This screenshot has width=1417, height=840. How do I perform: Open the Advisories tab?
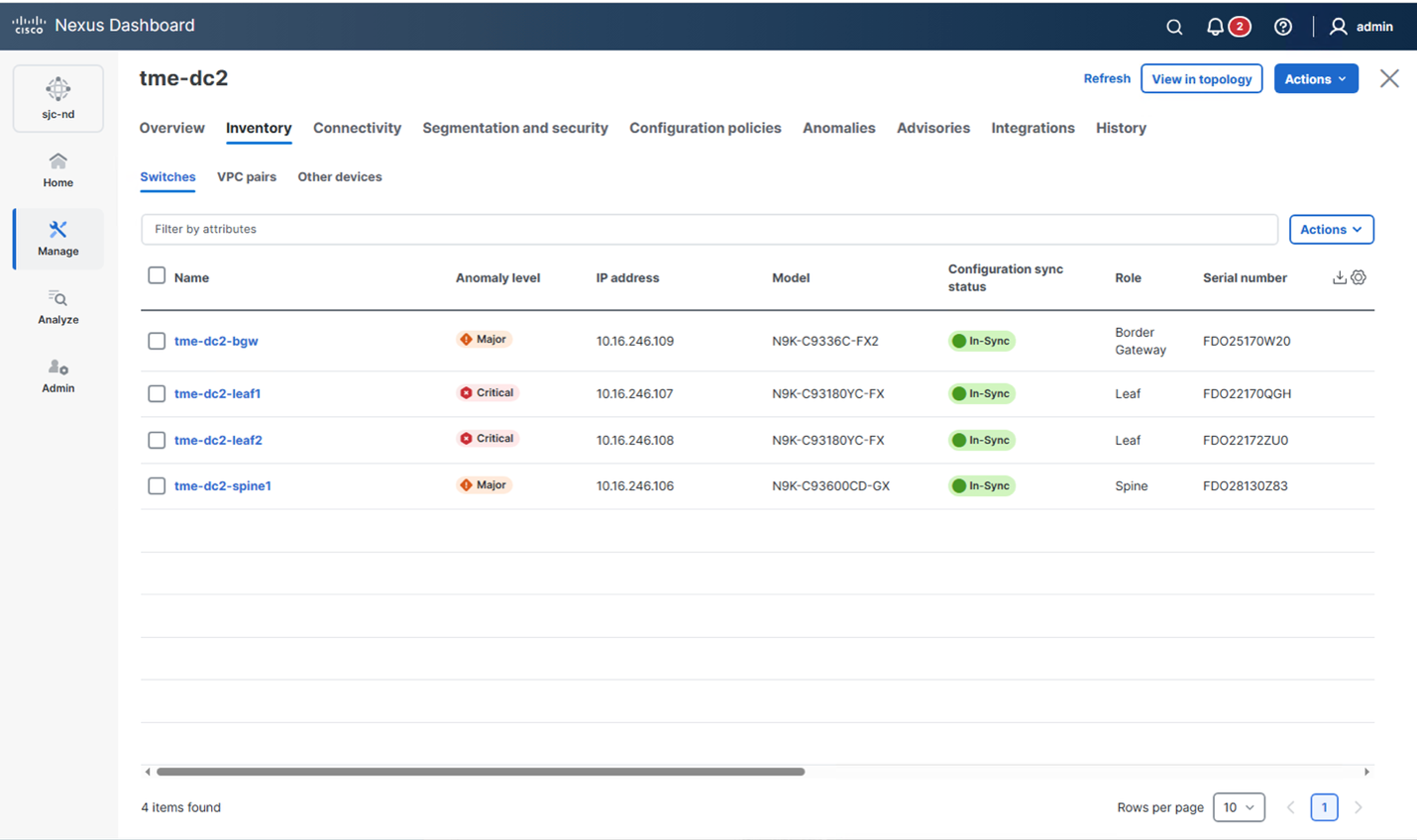click(933, 128)
